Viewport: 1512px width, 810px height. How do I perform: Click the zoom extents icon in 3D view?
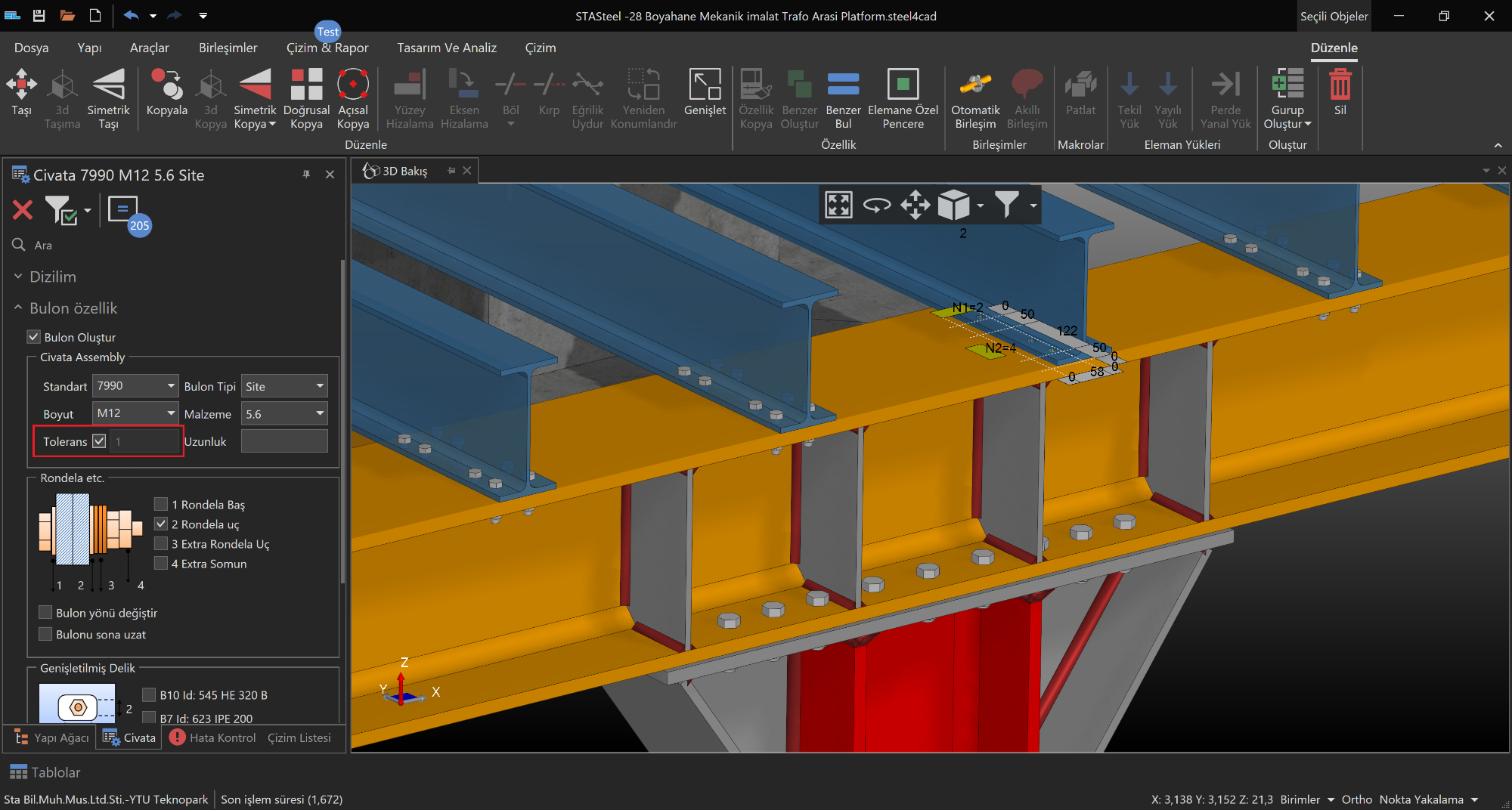click(x=838, y=205)
